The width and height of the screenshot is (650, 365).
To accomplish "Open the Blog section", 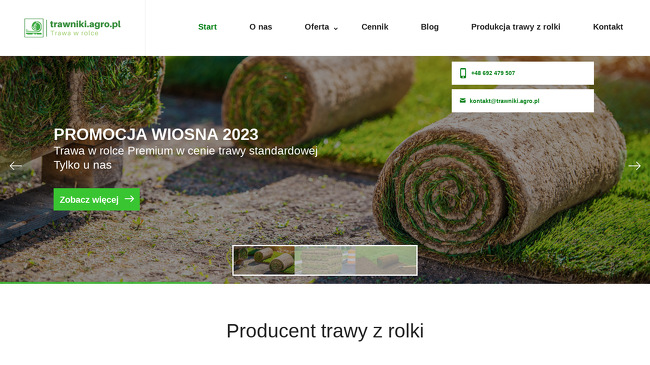I will (x=429, y=27).
